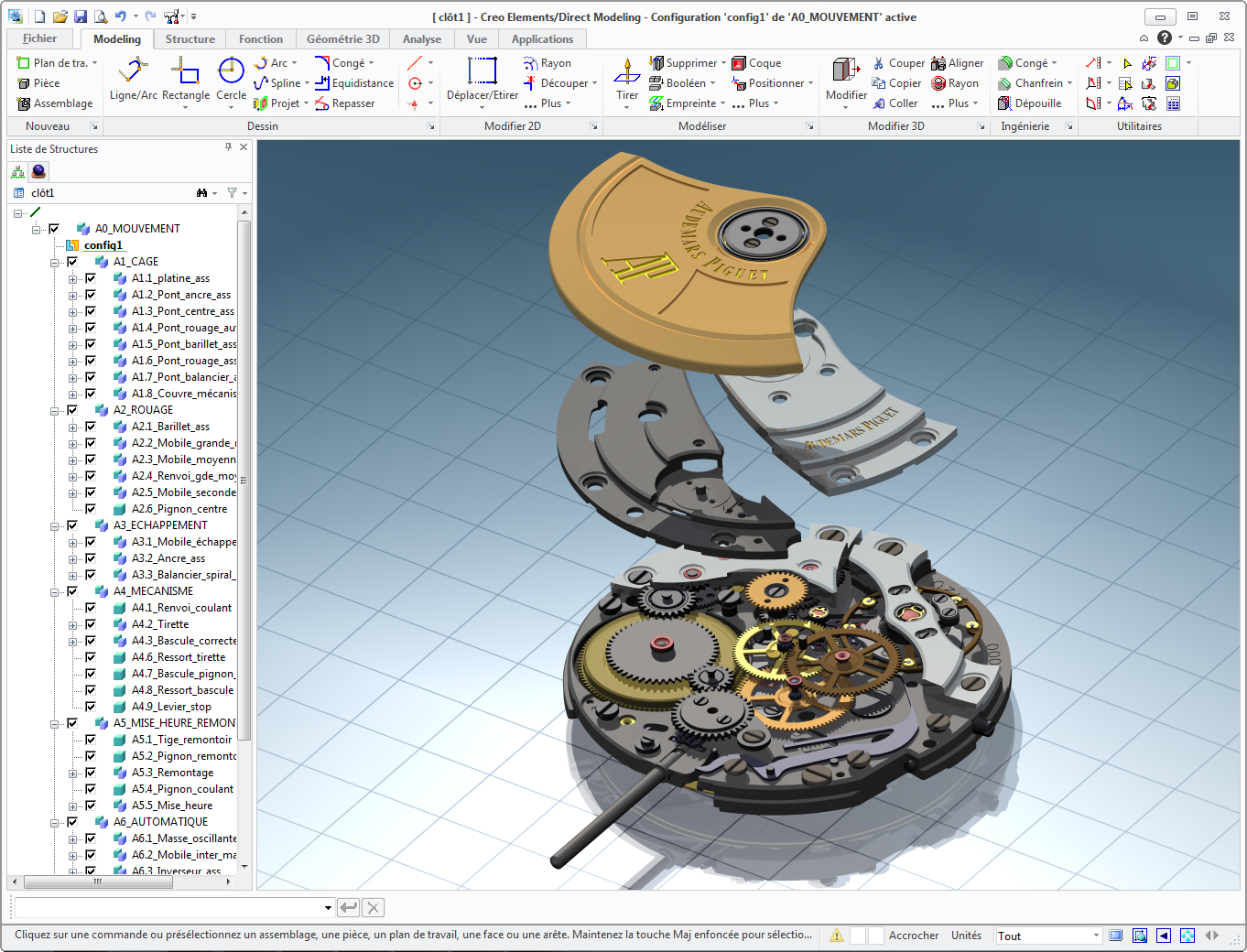Click inside the command line input field

[169, 908]
